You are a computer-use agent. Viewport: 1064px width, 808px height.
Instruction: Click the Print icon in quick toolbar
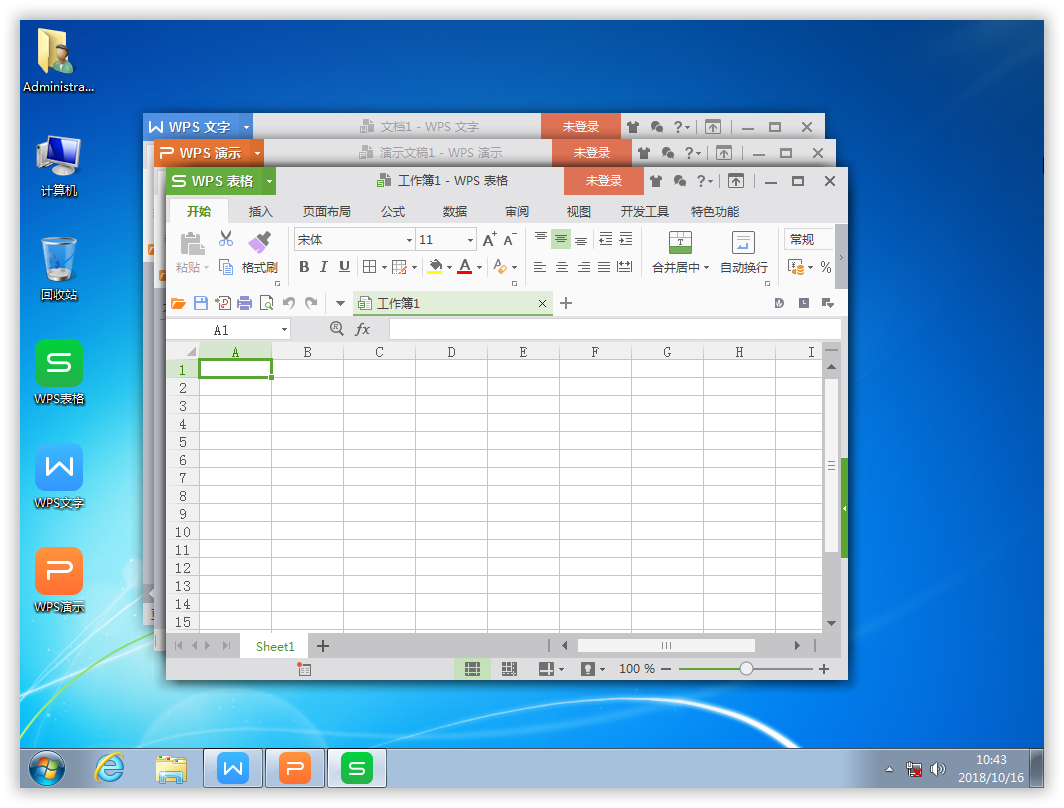[244, 303]
